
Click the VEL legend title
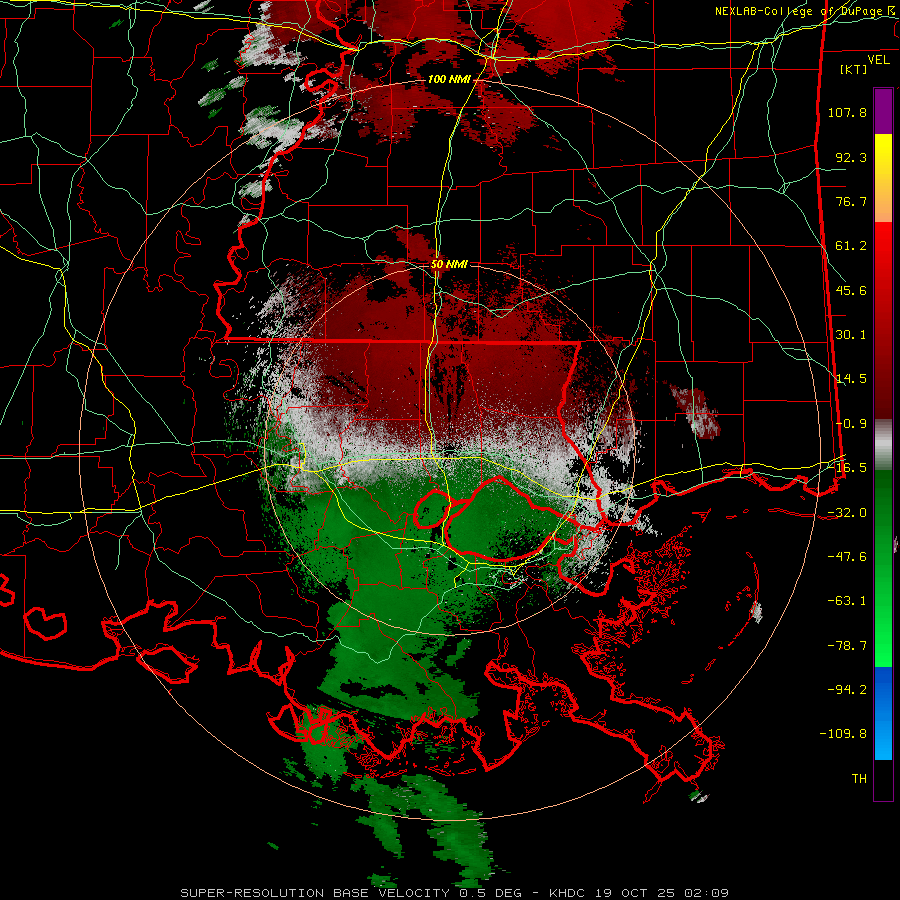click(878, 59)
